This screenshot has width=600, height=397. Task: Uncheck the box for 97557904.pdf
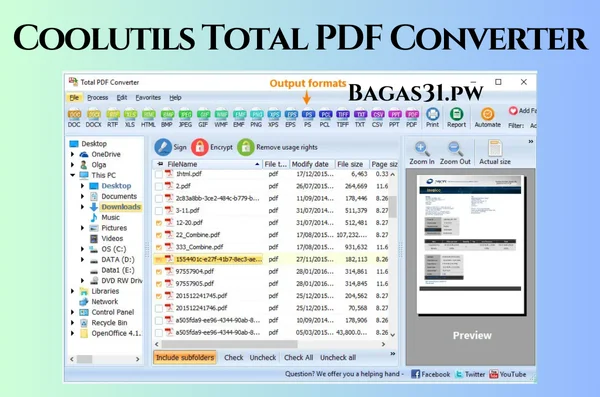coord(158,272)
